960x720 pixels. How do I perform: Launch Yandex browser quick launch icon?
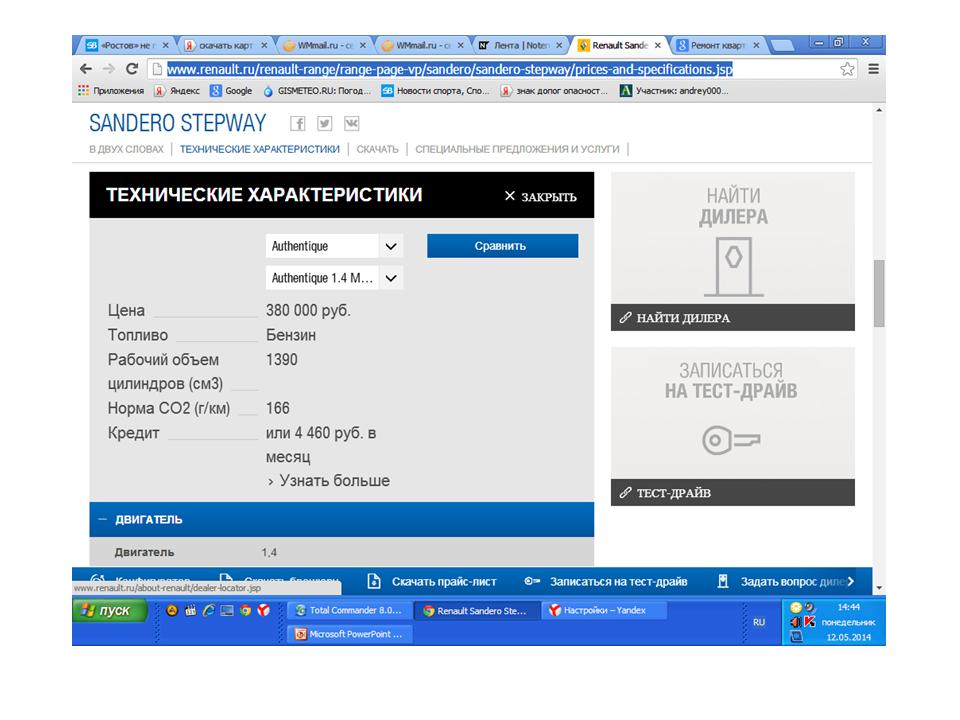264,610
